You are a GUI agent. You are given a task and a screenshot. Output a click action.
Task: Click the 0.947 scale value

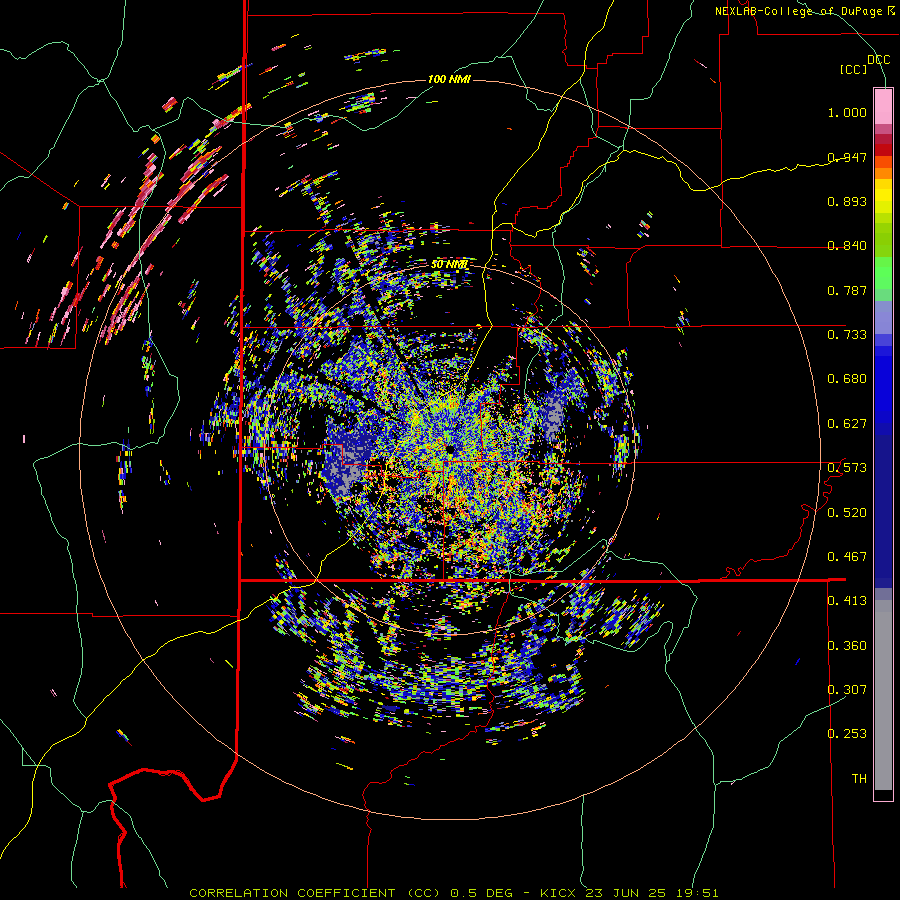click(847, 157)
